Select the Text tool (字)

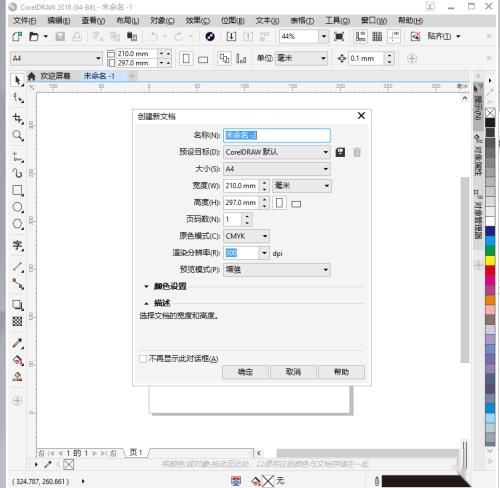click(17, 245)
